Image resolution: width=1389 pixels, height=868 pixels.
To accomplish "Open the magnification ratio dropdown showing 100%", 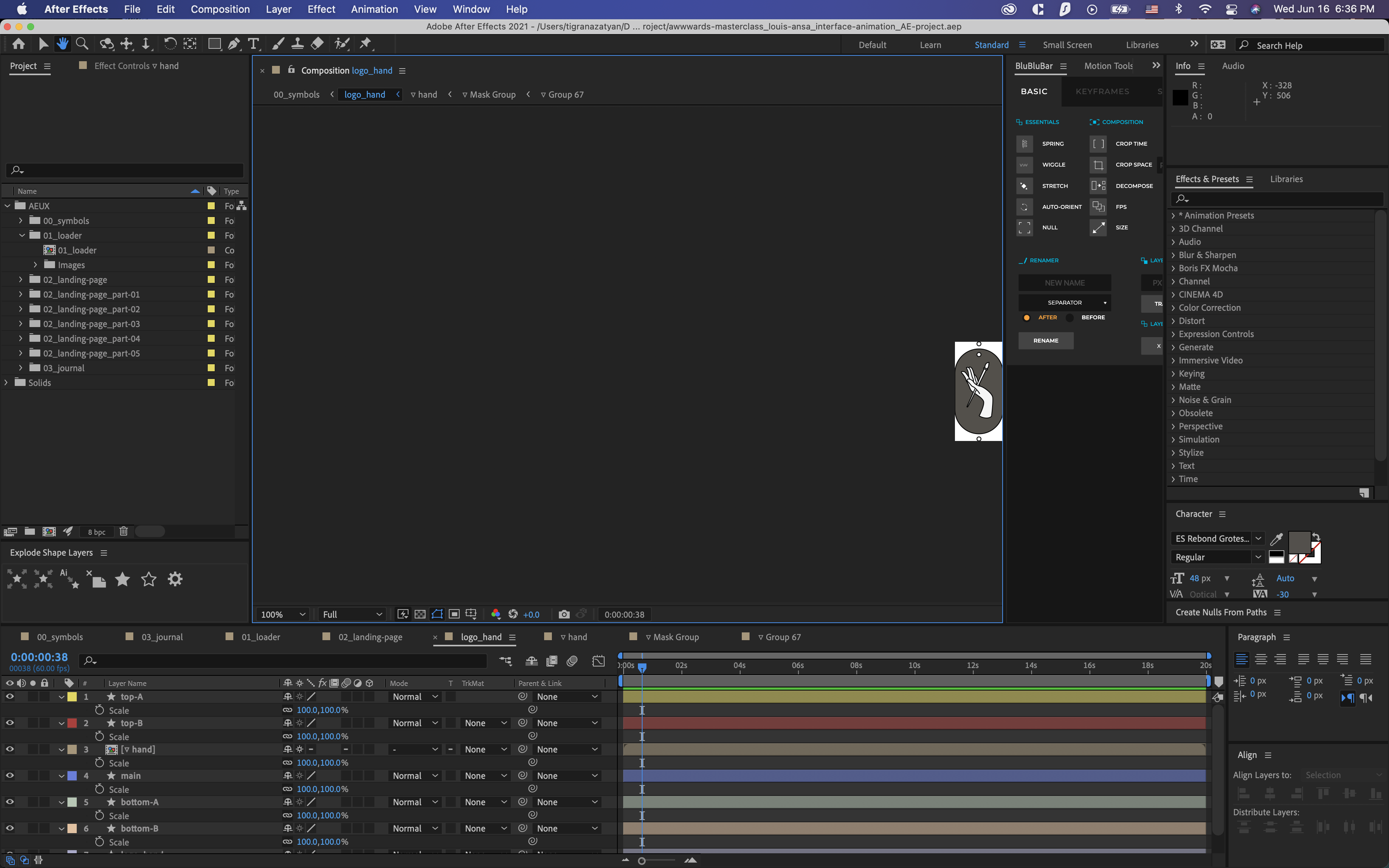I will tap(283, 614).
